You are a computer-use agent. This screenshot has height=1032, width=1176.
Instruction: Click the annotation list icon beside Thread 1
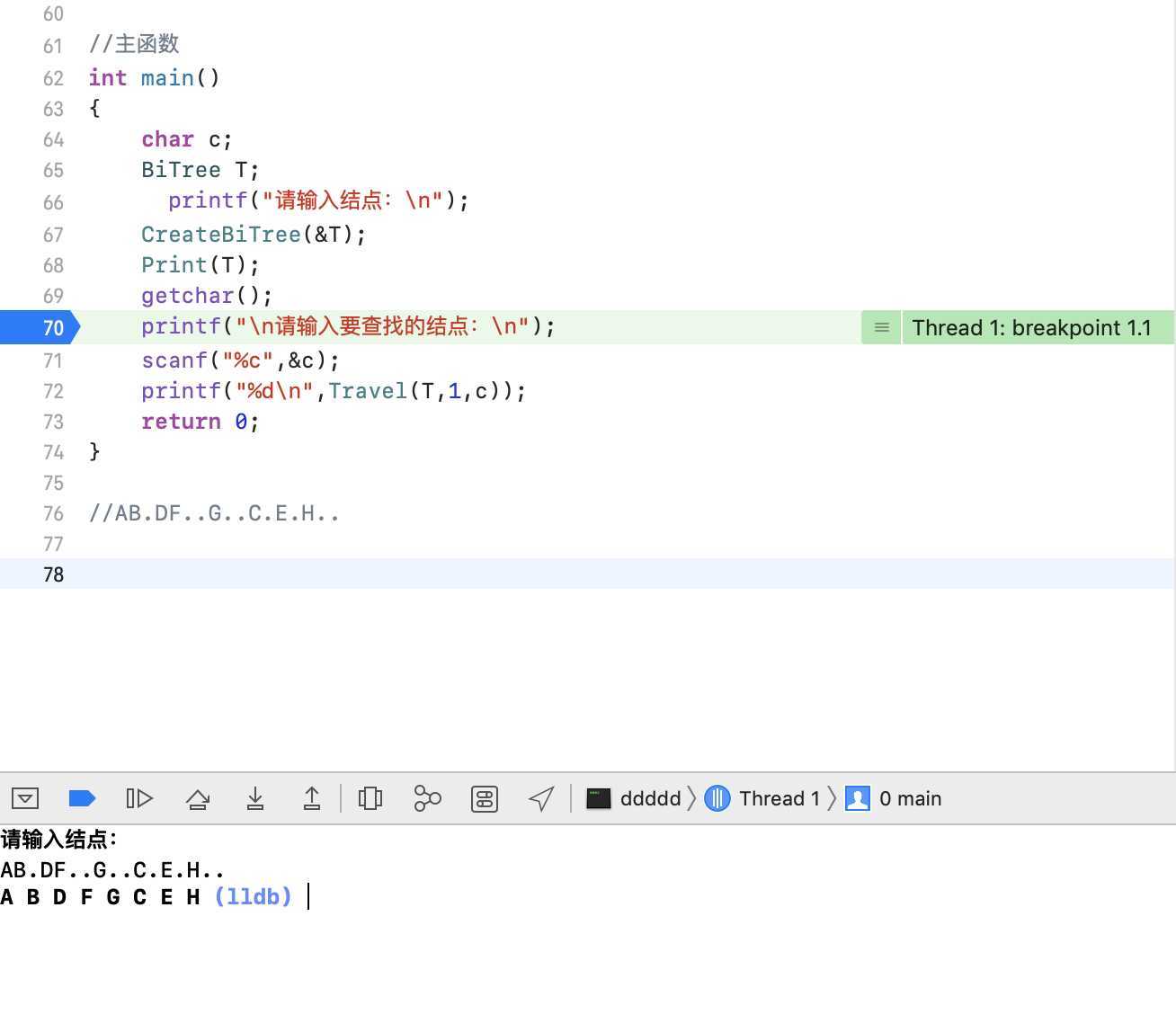tap(882, 327)
